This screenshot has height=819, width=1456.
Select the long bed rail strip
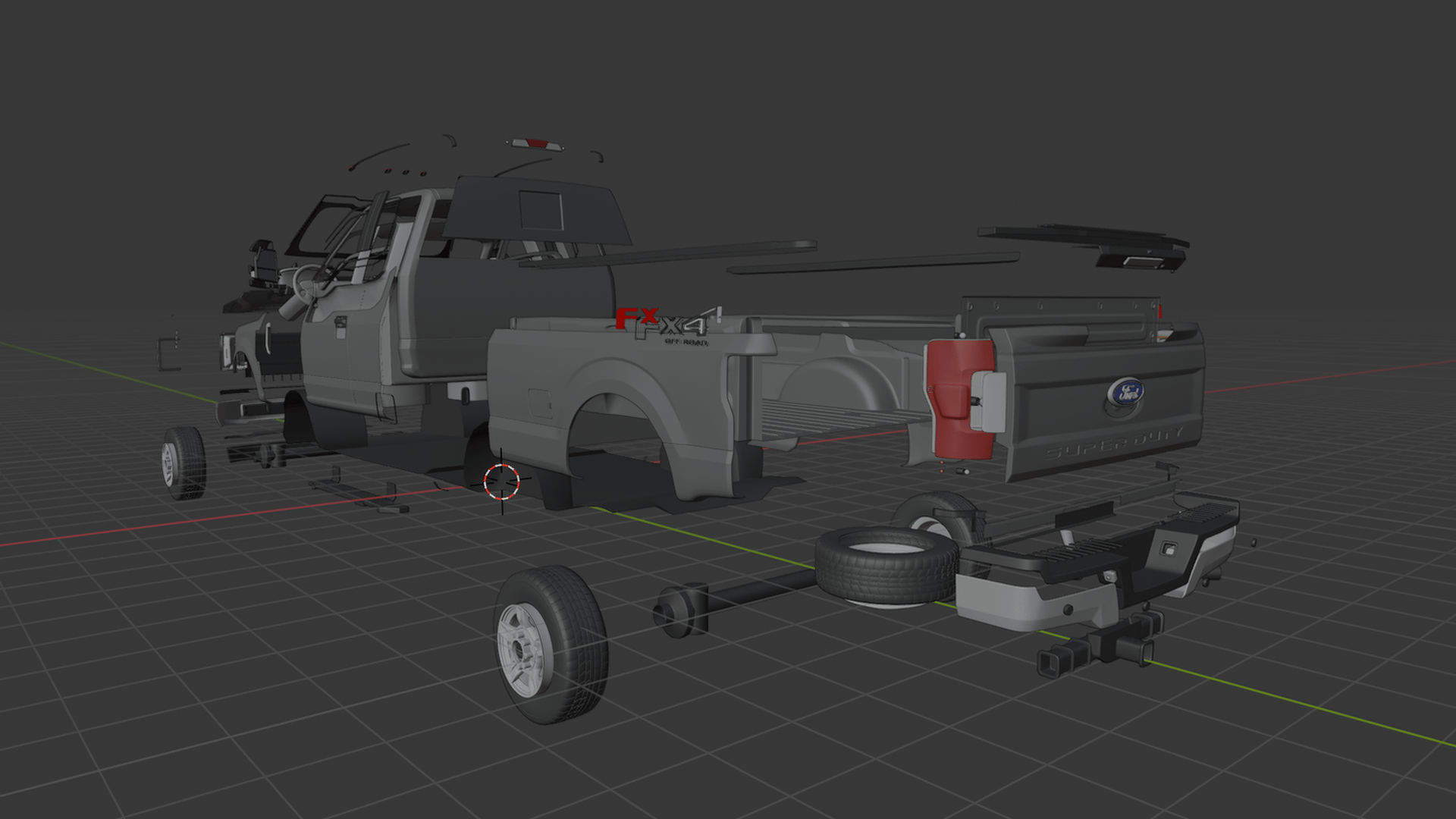coord(872,263)
